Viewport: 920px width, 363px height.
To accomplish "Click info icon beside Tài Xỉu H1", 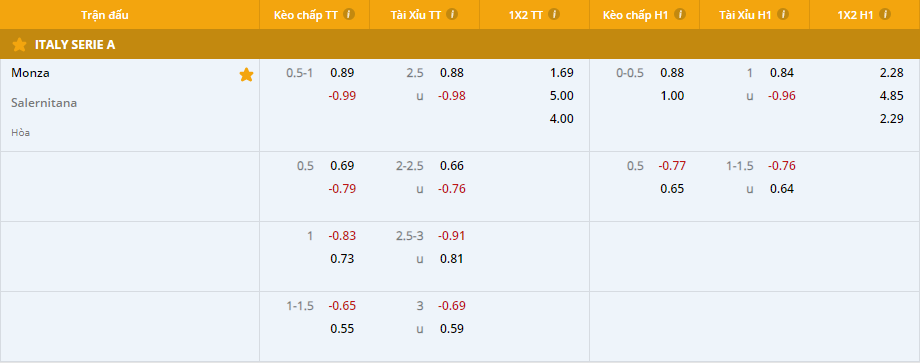I will (x=782, y=15).
